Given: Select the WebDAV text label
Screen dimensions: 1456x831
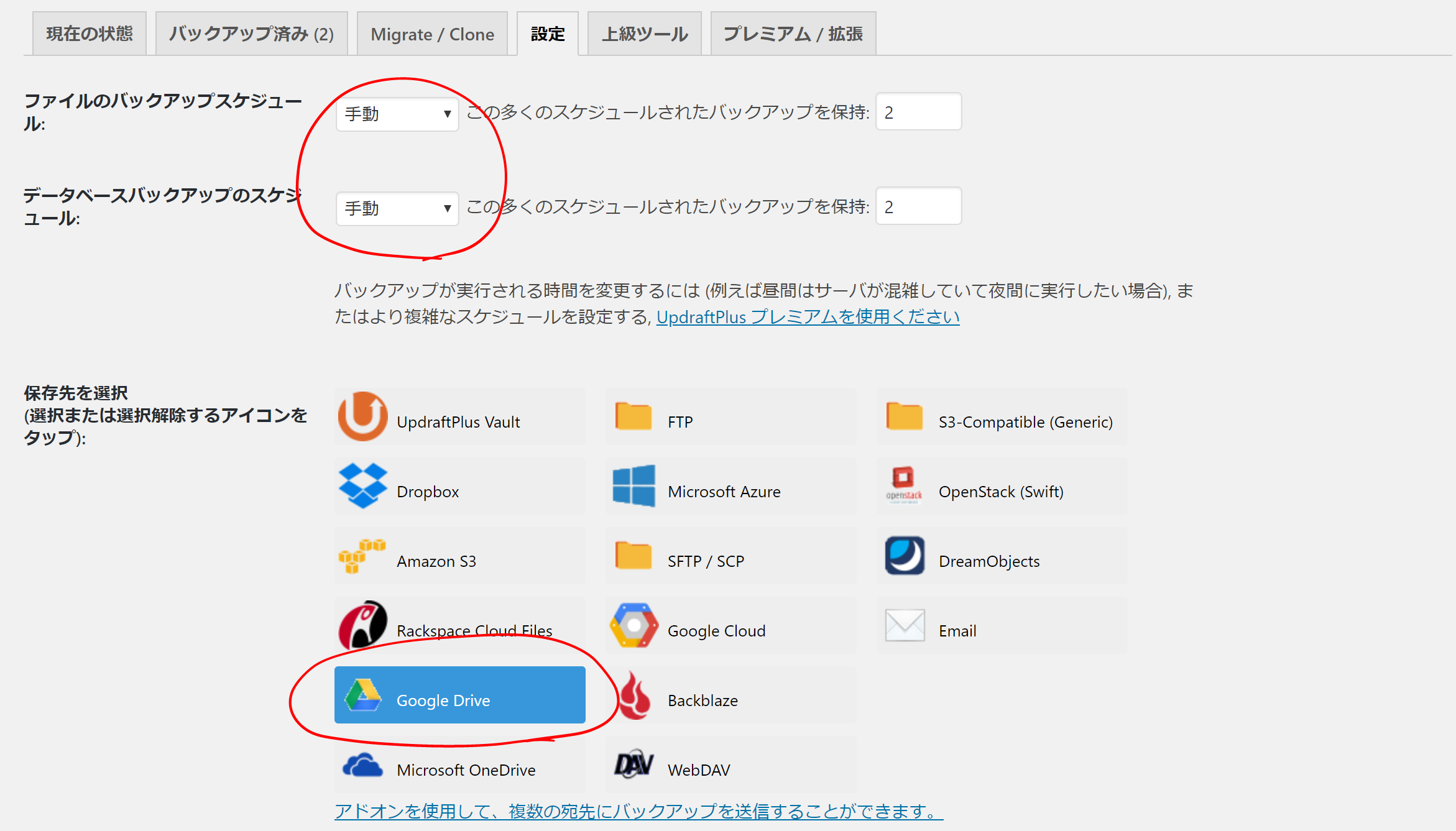Looking at the screenshot, I should 699,770.
